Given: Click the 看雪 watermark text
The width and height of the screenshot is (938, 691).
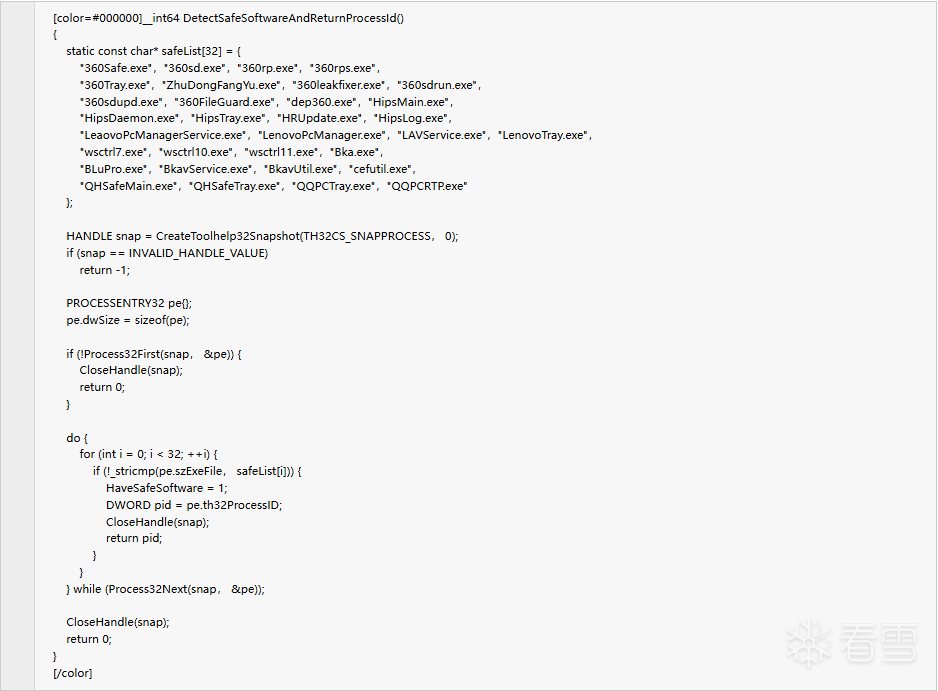Looking at the screenshot, I should tap(878, 643).
